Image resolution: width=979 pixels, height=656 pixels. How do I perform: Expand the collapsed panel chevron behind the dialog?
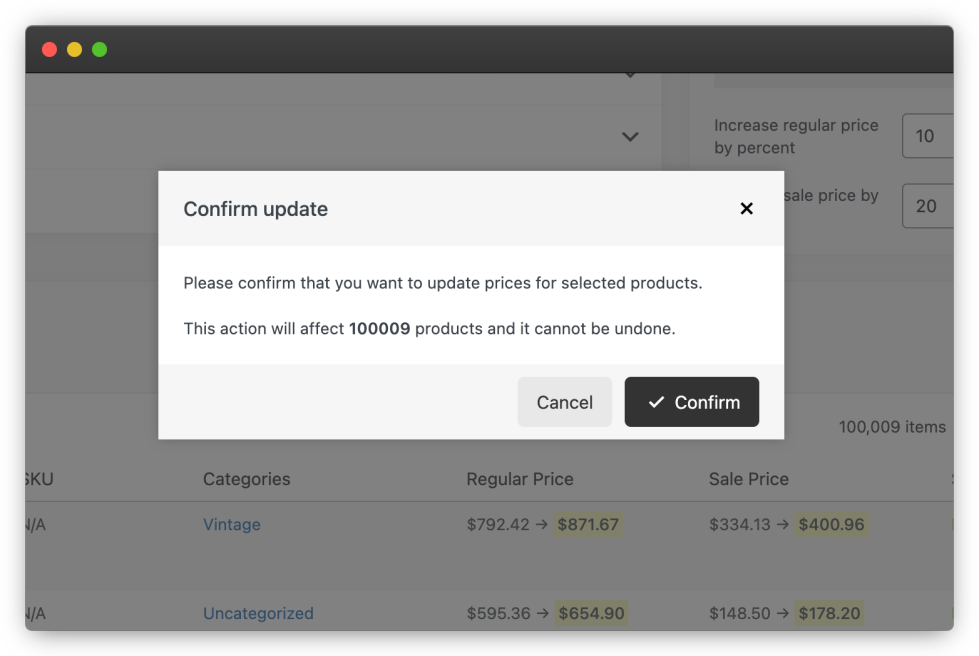(x=630, y=136)
